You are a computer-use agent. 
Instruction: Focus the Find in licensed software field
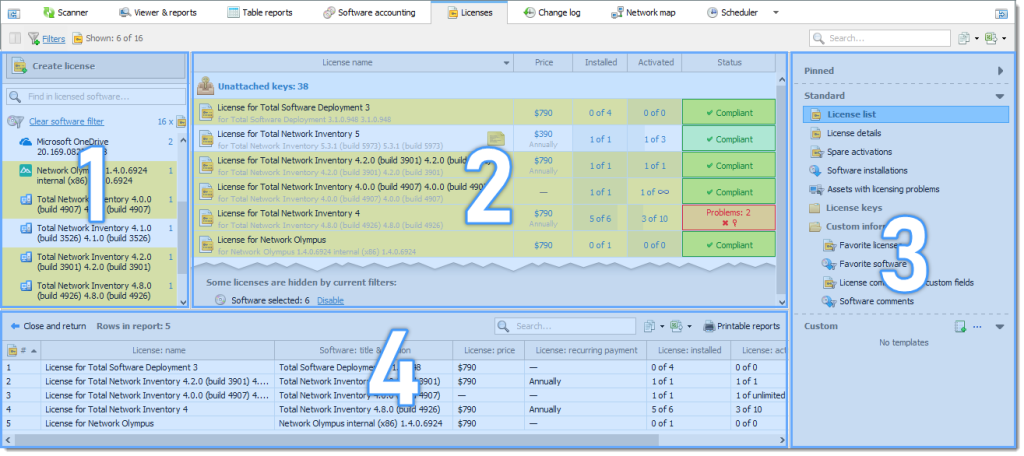96,97
